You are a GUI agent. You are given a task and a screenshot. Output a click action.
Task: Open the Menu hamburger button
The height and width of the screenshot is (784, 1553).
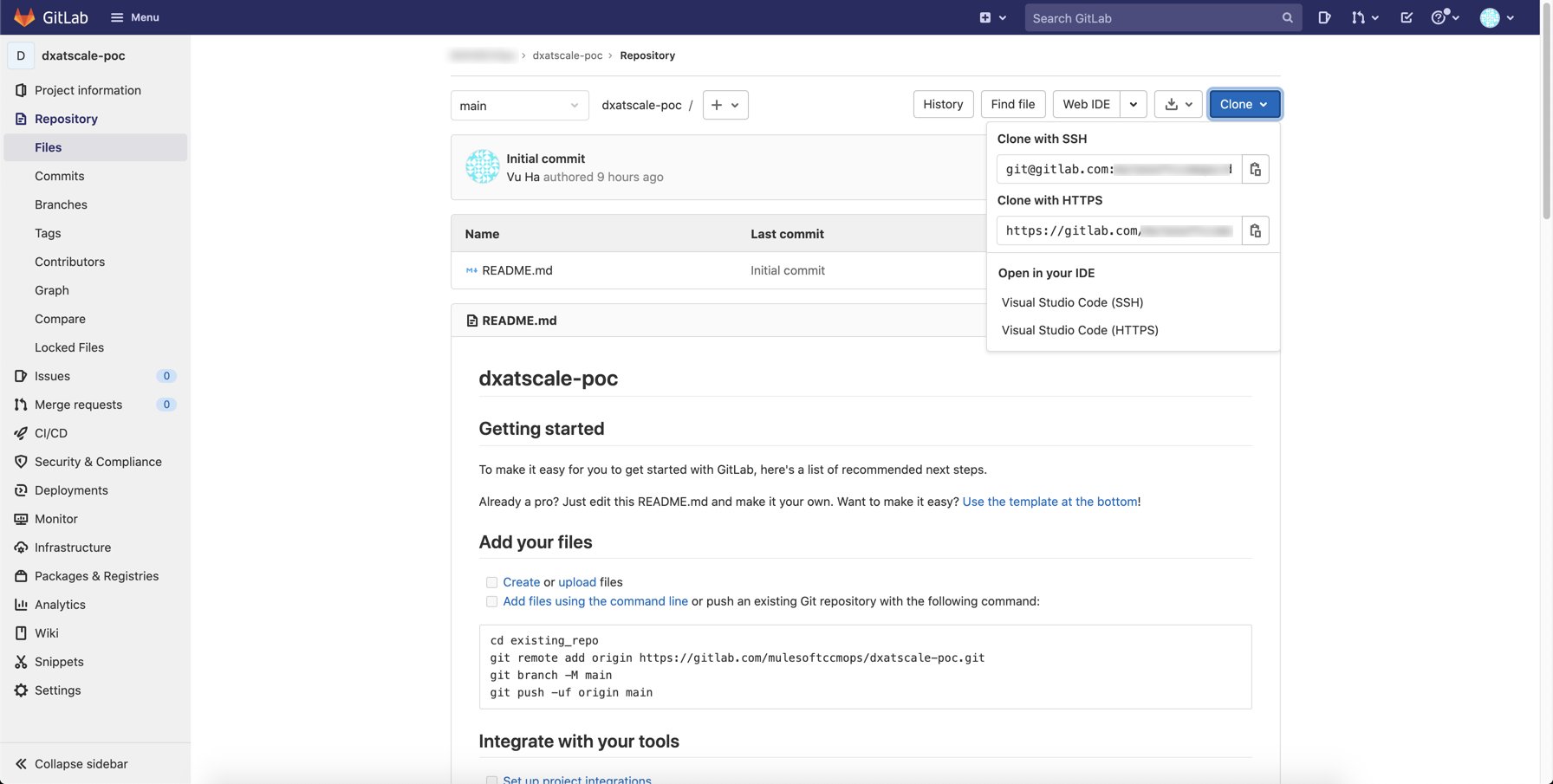(x=134, y=17)
